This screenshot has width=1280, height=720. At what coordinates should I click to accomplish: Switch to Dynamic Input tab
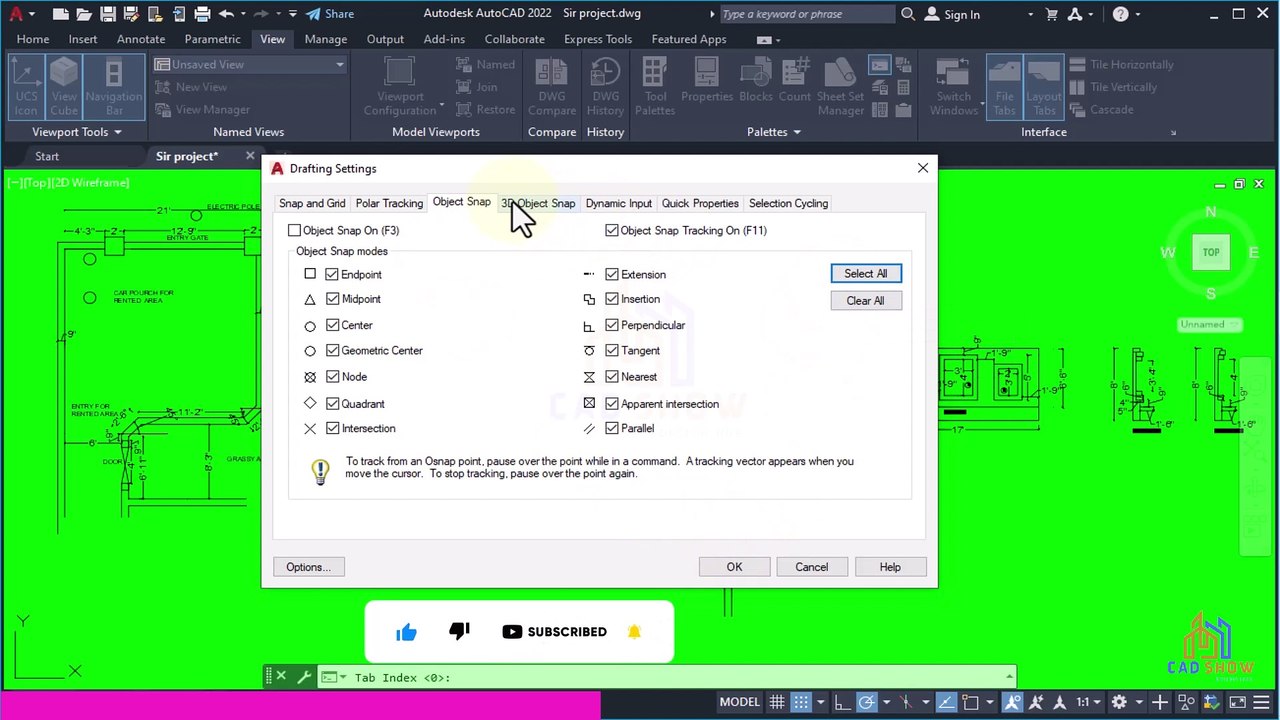point(619,203)
